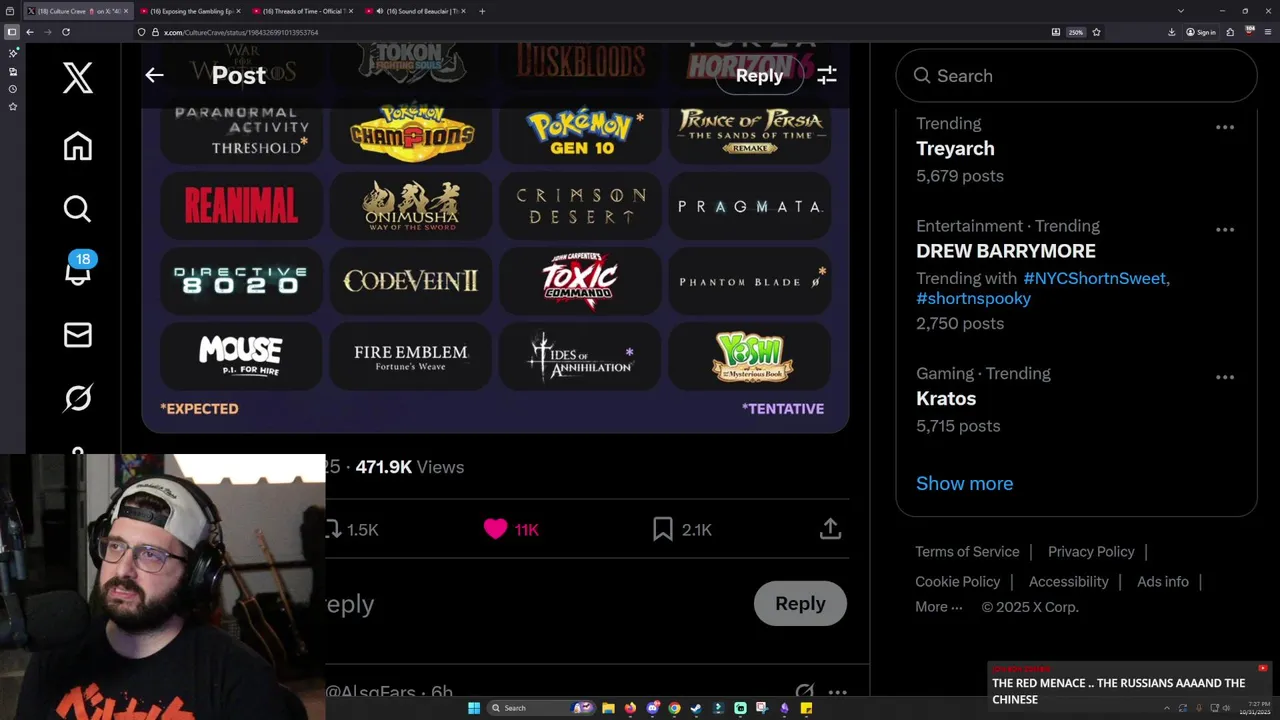The width and height of the screenshot is (1280, 720).
Task: Go to the X home logo
Action: click(x=78, y=77)
